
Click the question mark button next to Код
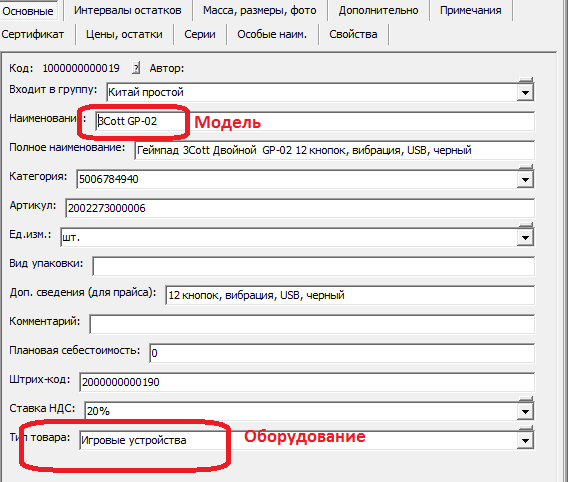[x=136, y=68]
